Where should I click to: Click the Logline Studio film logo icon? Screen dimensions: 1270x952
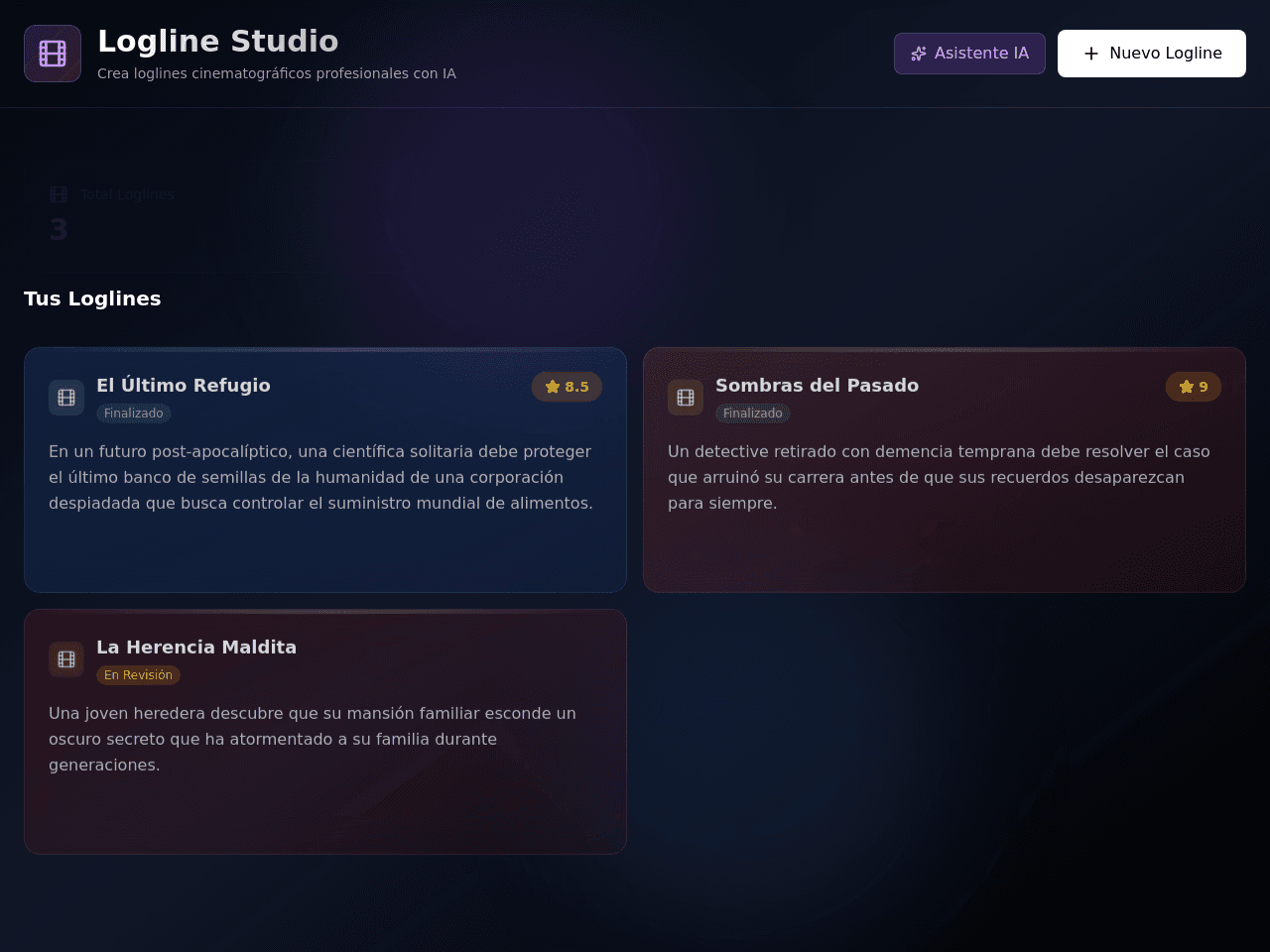(53, 54)
